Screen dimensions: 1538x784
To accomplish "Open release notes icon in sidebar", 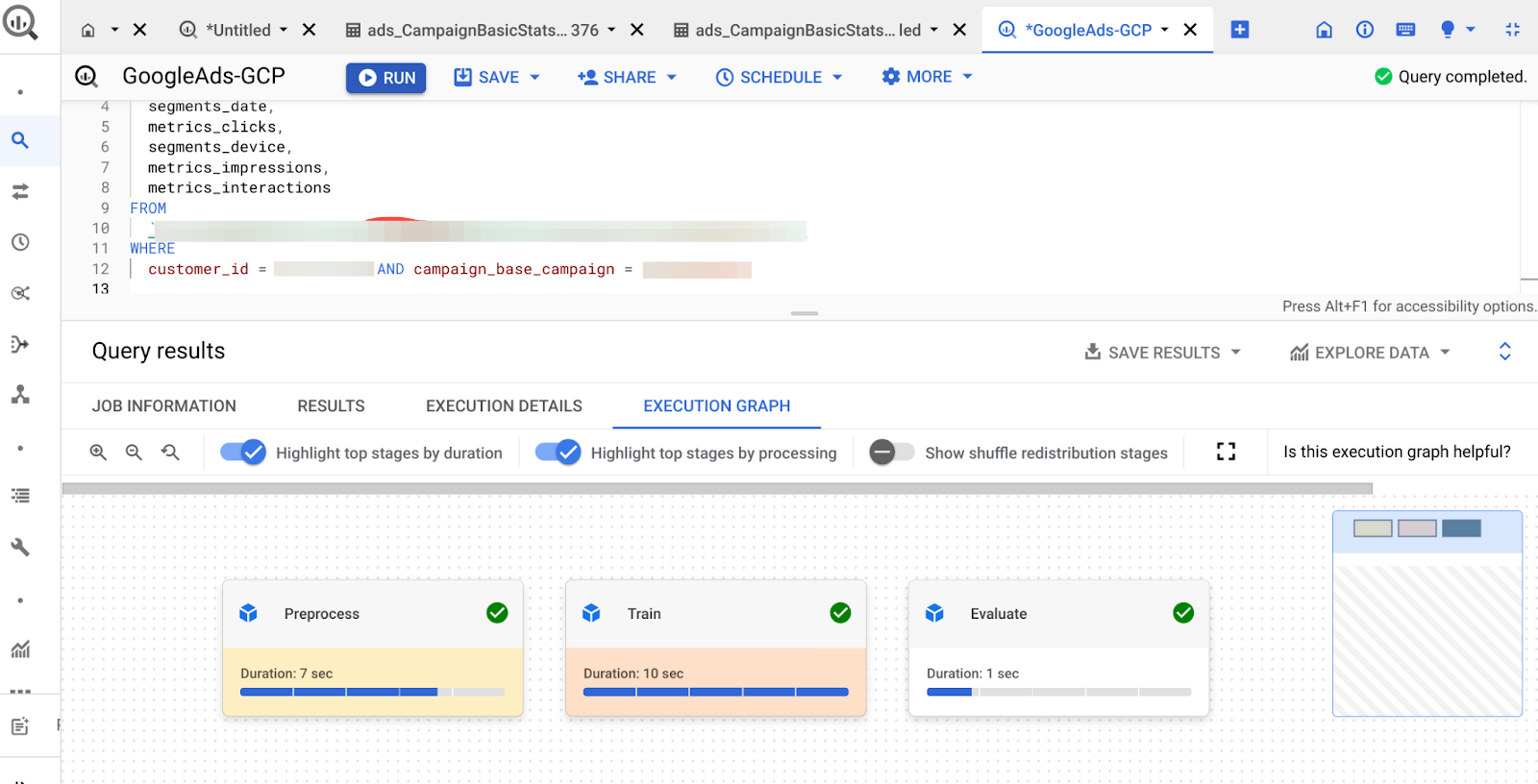I will click(20, 726).
